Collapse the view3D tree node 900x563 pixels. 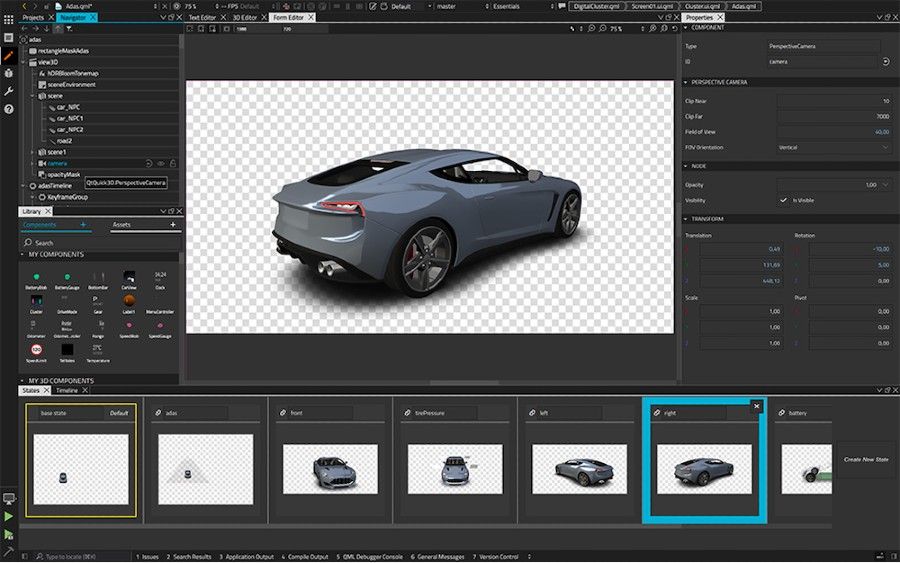click(24, 62)
